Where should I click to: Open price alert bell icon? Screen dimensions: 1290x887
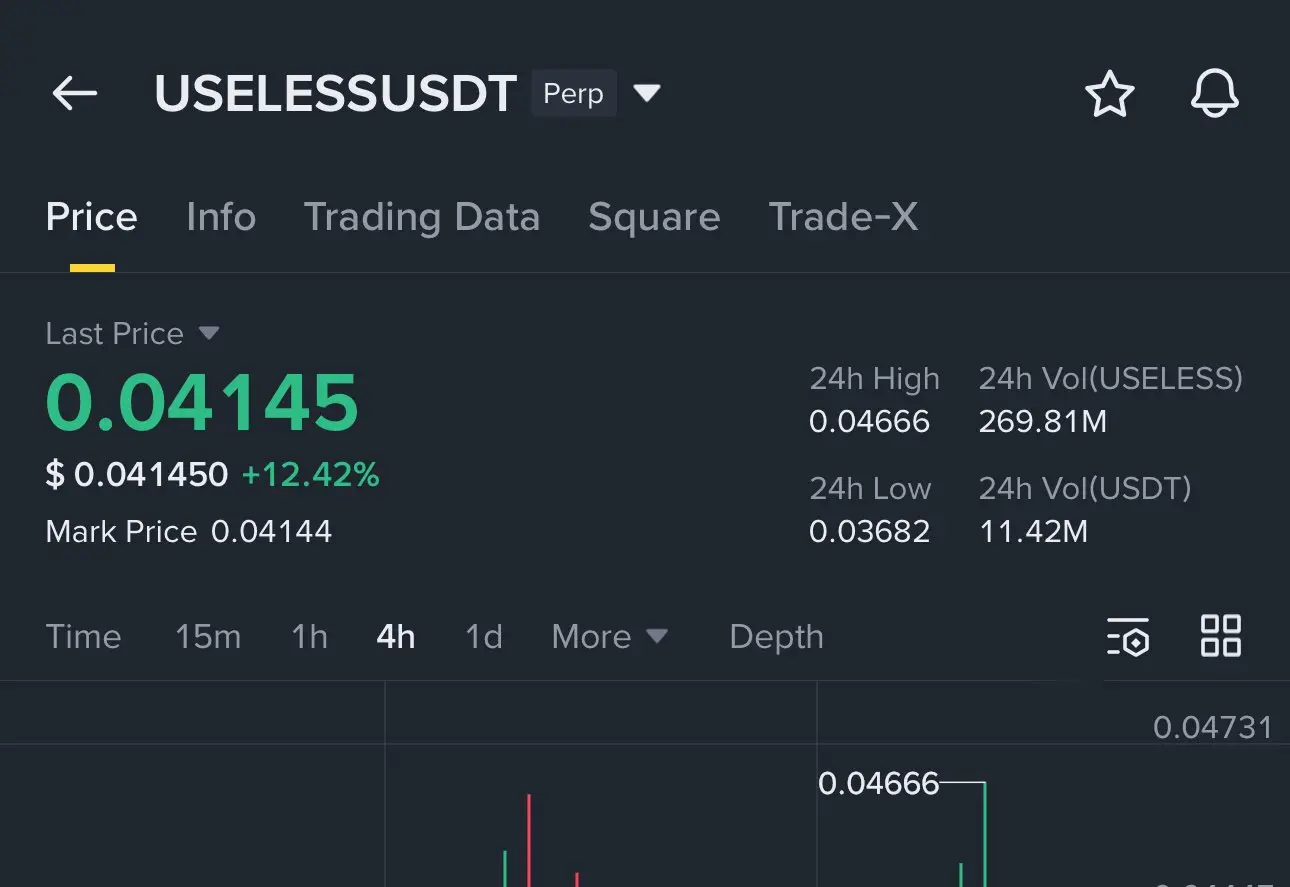tap(1214, 94)
